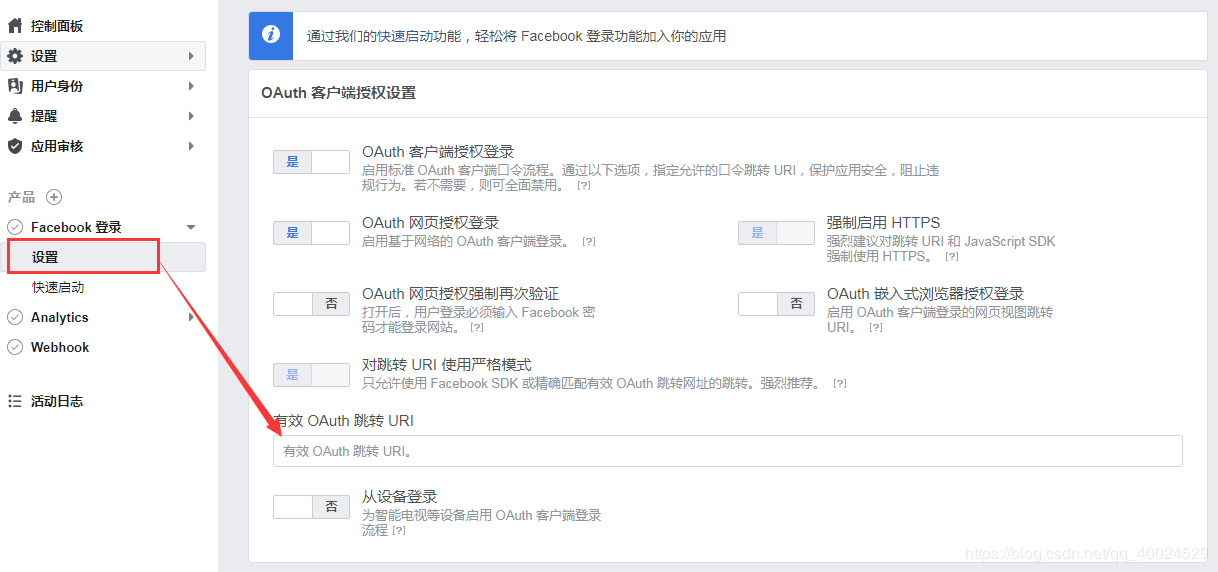The image size is (1218, 572).
Task: Click the shield icon beside 应用审核
Action: (x=15, y=146)
